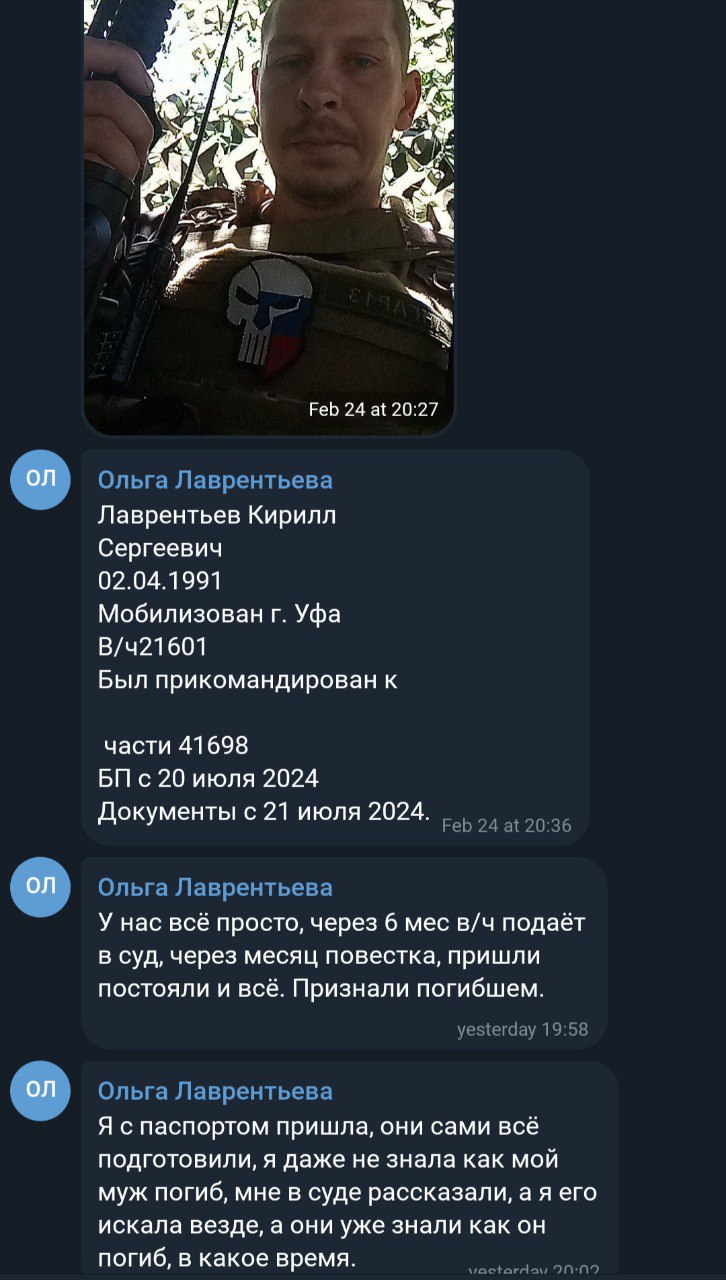Viewport: 726px width, 1280px height.
Task: Tap the 'Feb 24 at 20:27' photo timestamp
Action: (373, 409)
